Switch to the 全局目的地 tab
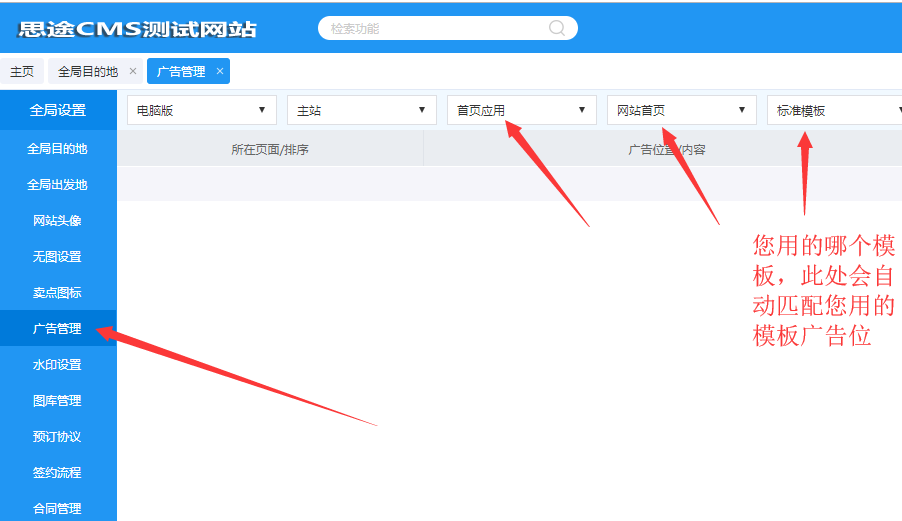Screen dimensions: 902x521 87,71
